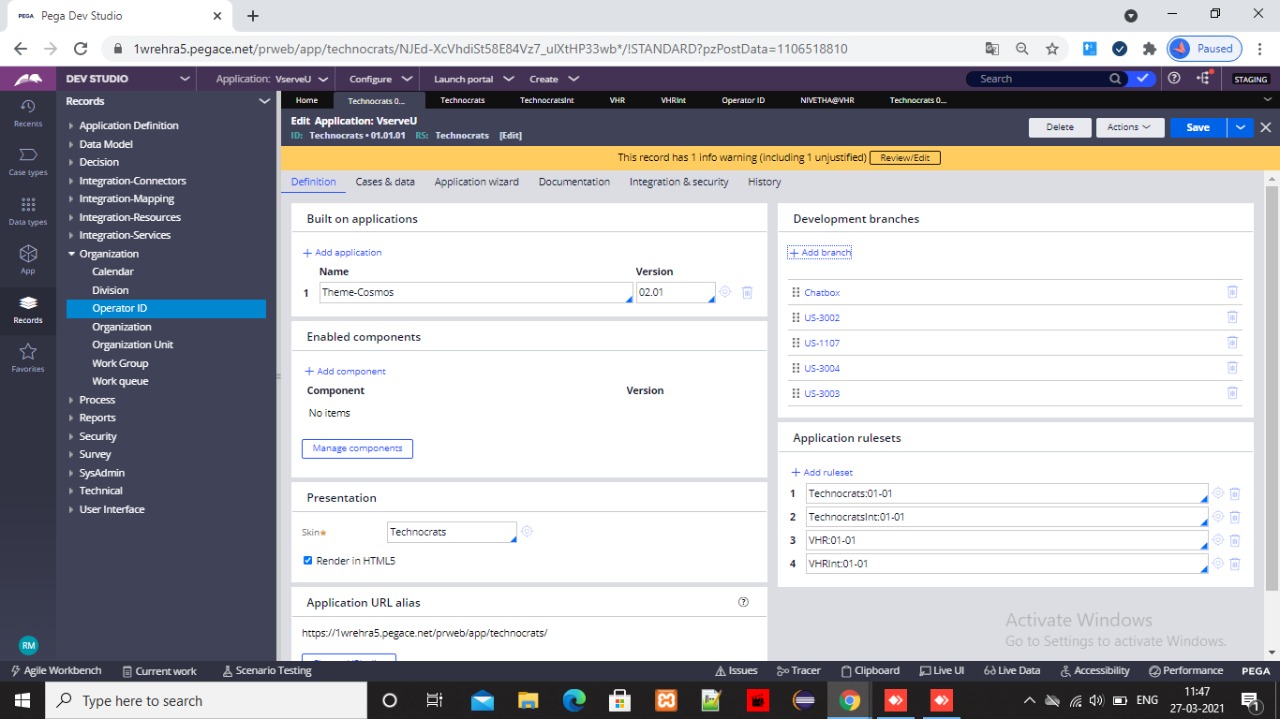This screenshot has width=1280, height=719.
Task: Expand Data Model tree node
Action: 71,144
